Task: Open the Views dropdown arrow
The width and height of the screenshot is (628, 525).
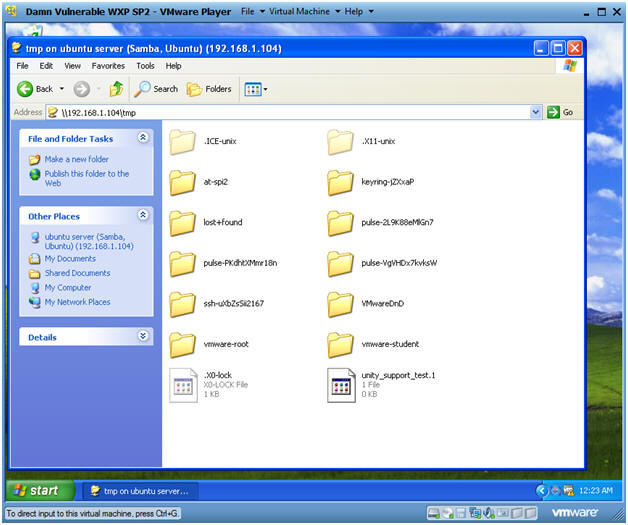Action: (x=265, y=89)
